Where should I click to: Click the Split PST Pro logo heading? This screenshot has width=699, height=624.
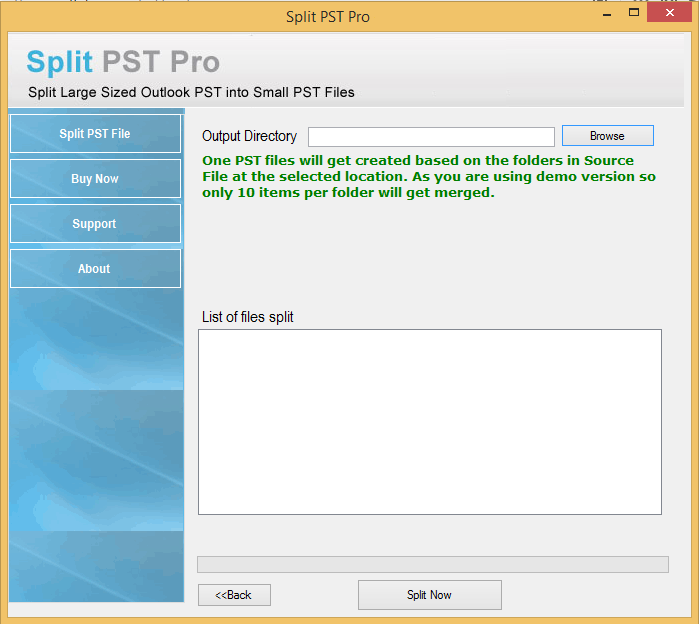click(x=123, y=62)
